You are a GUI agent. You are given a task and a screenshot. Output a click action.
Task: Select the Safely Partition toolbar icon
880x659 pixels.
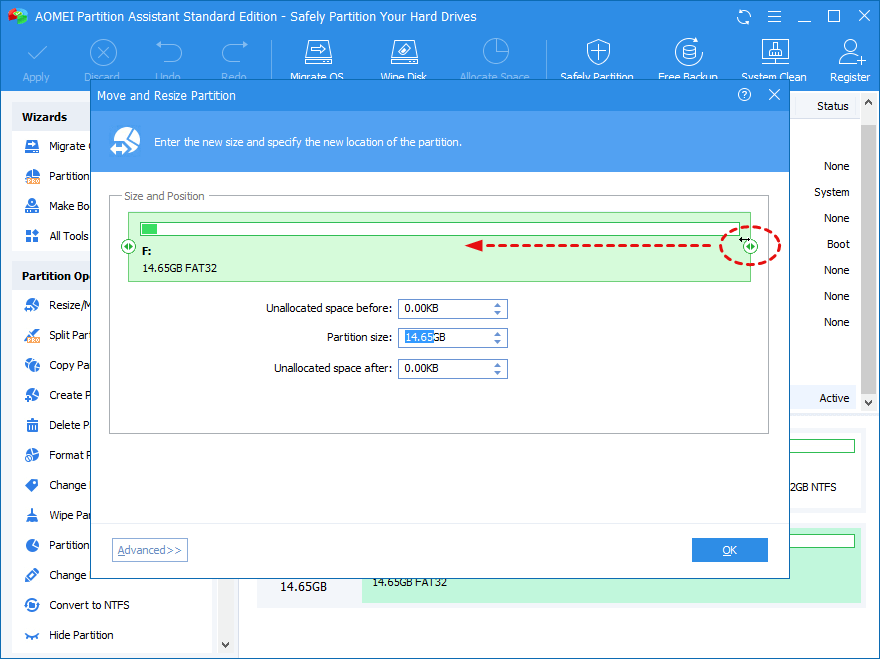(597, 52)
